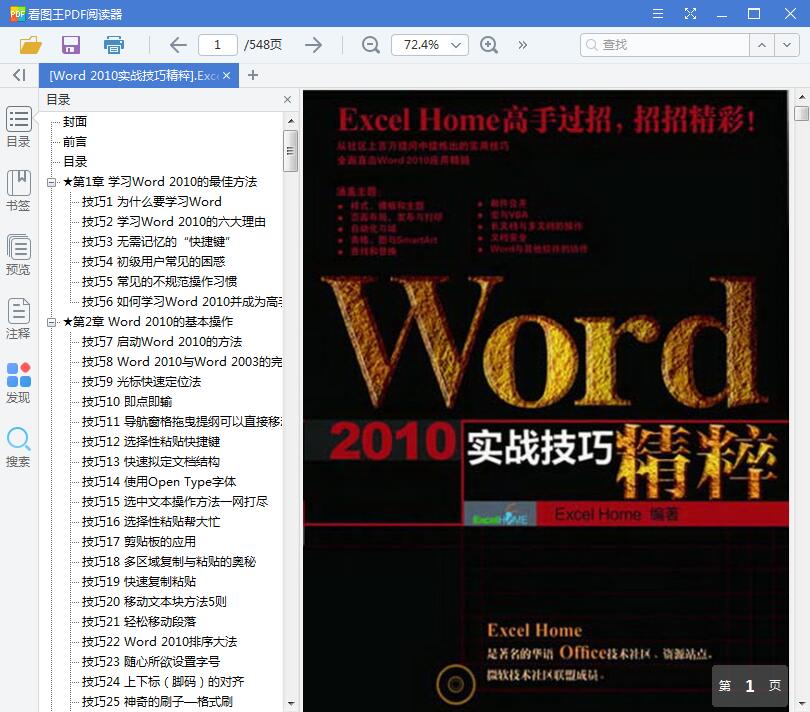
Task: Click the outline panel scrollbar thumb
Action: click(290, 150)
